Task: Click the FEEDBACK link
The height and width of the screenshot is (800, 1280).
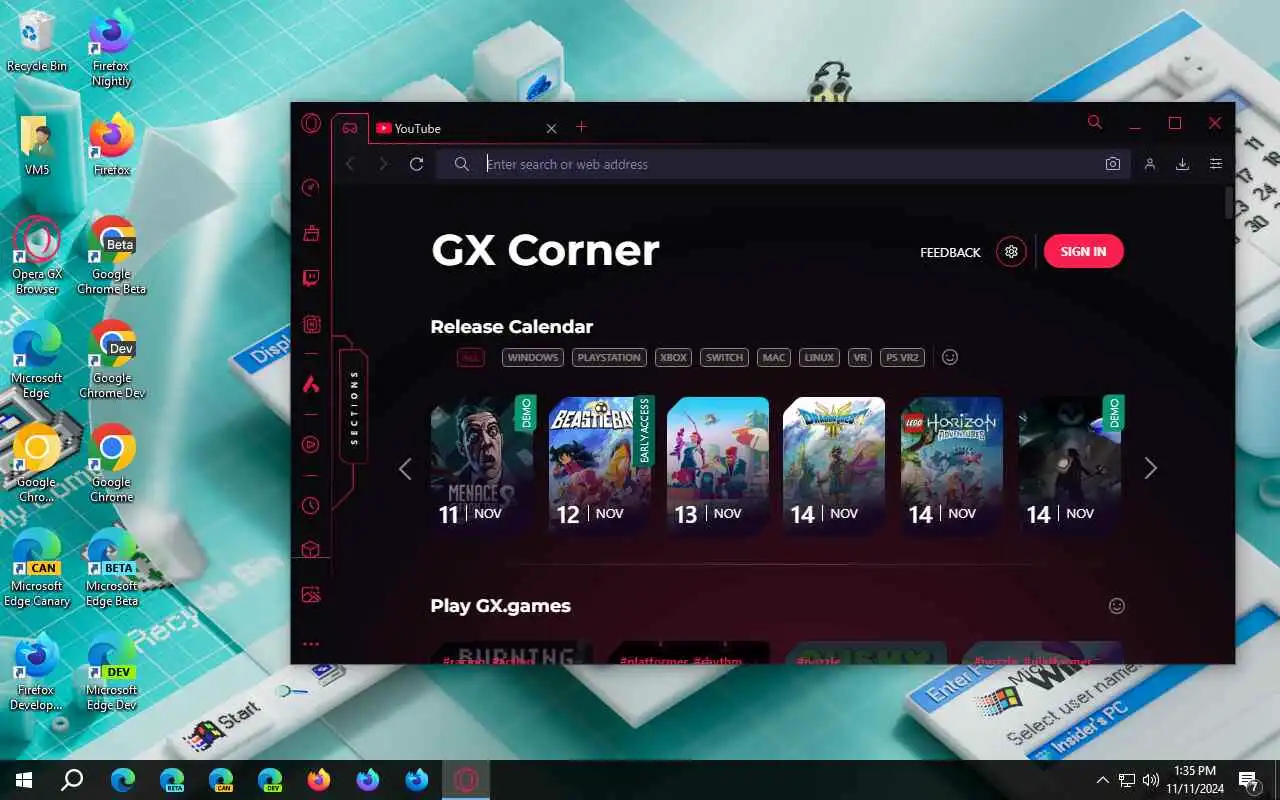Action: click(950, 252)
